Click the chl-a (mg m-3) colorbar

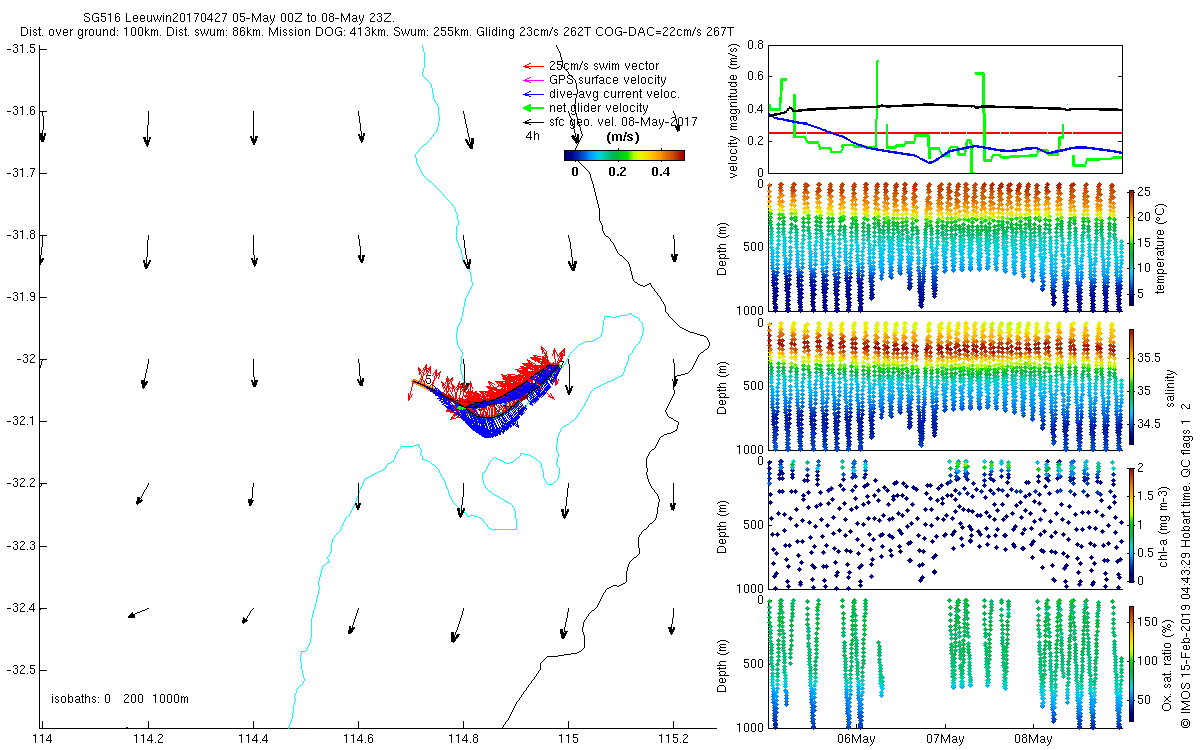(1131, 523)
